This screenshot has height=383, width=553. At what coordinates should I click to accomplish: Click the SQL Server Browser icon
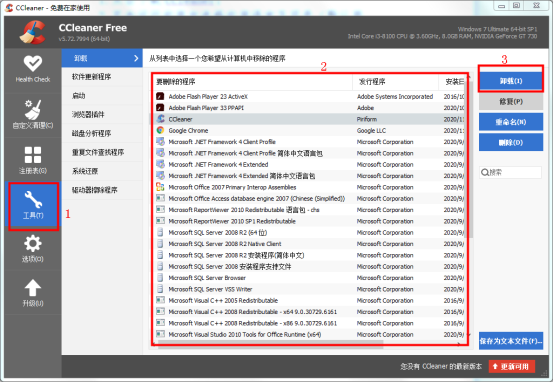(x=160, y=278)
